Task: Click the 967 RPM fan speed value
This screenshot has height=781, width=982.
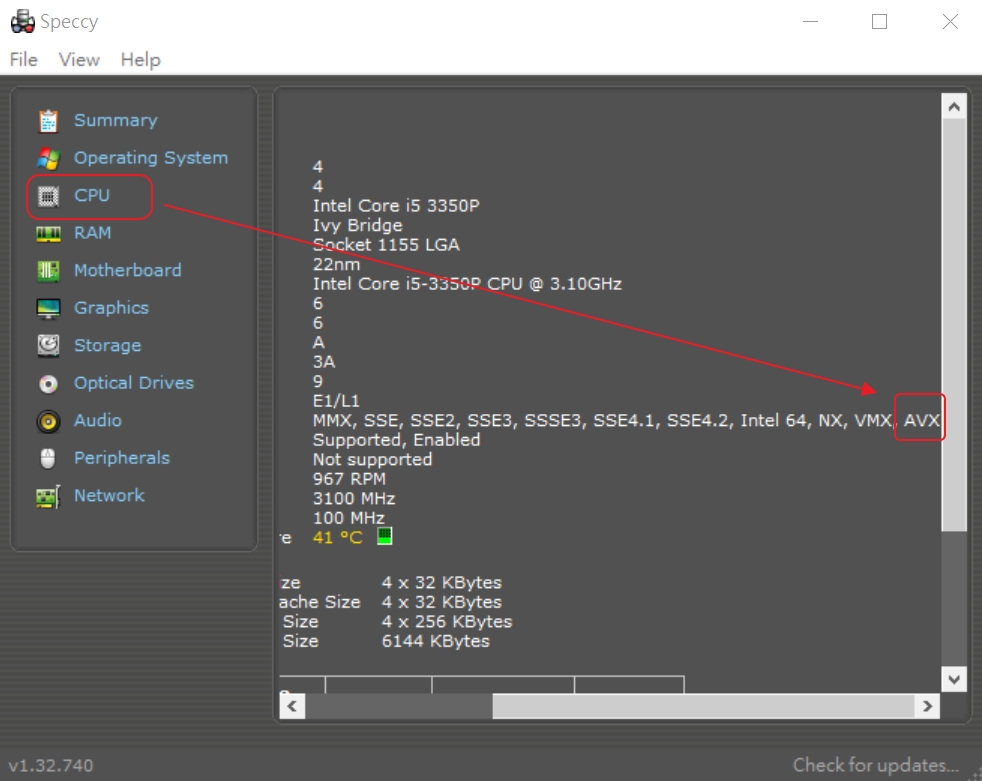Action: coord(349,479)
